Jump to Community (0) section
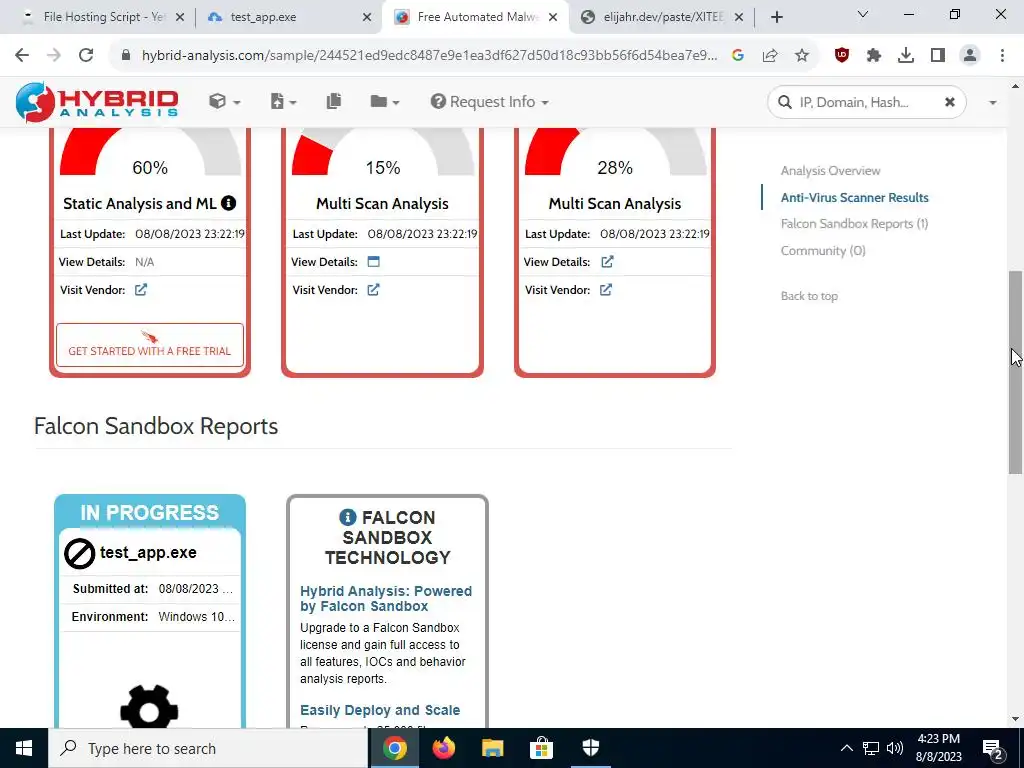The image size is (1024, 768). (823, 251)
